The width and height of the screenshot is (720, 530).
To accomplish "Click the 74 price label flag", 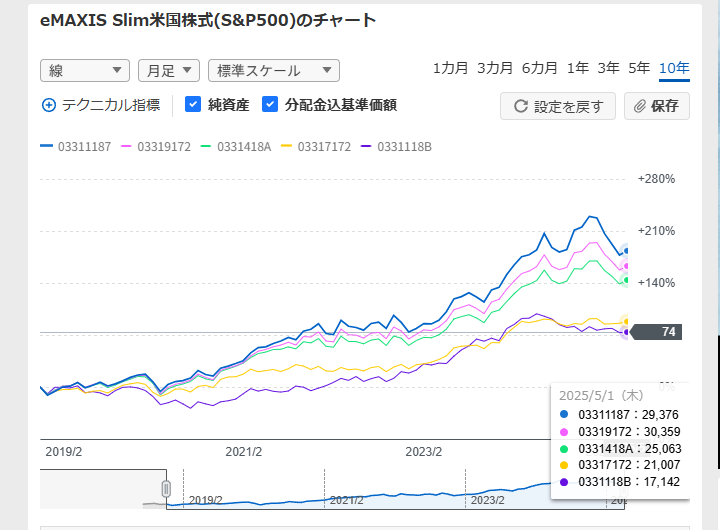I will [657, 332].
